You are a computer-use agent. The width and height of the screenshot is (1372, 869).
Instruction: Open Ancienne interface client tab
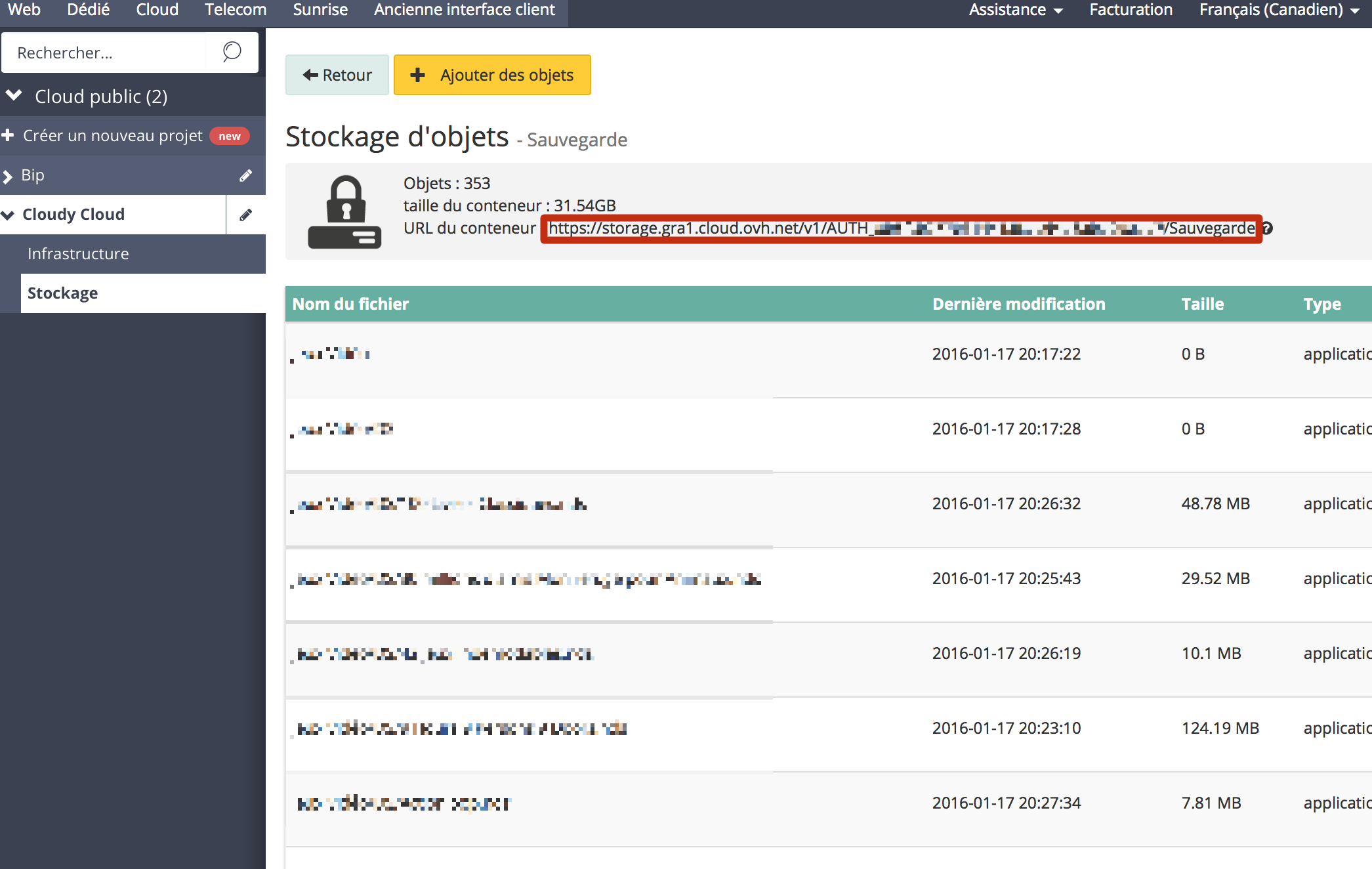[x=464, y=10]
